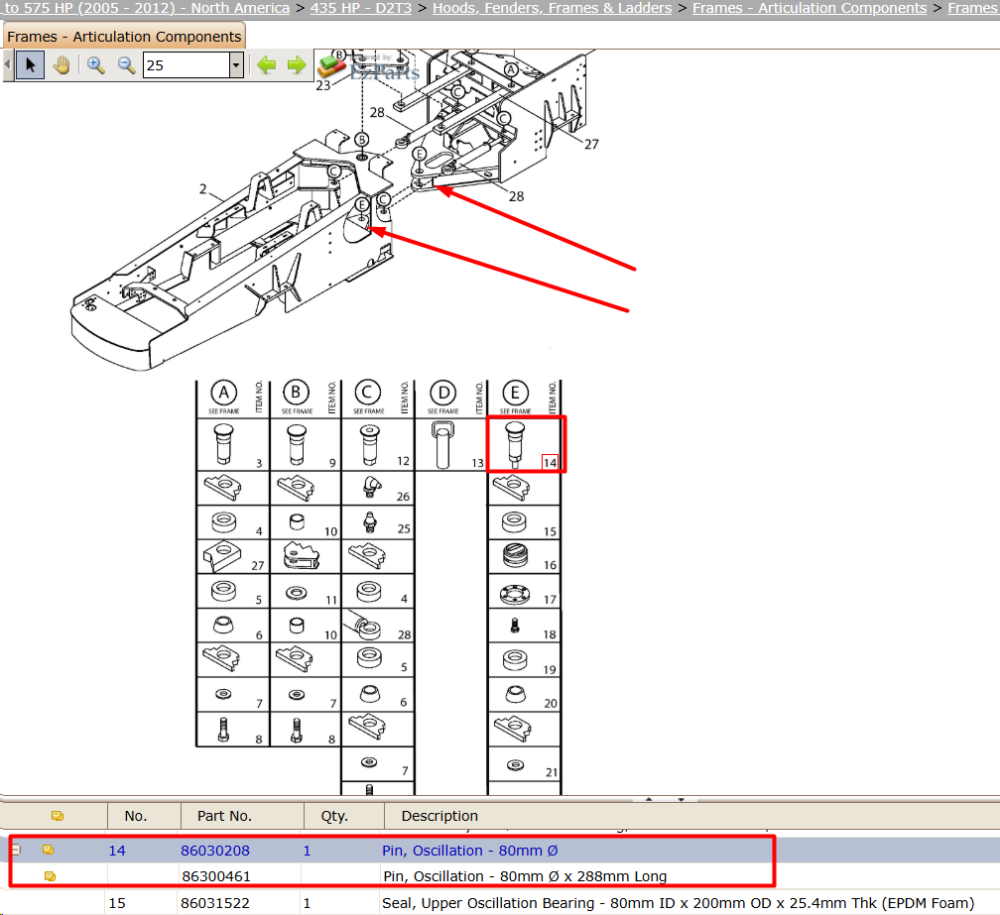Select the arrow pointer tool
1000x915 pixels.
(x=30, y=65)
